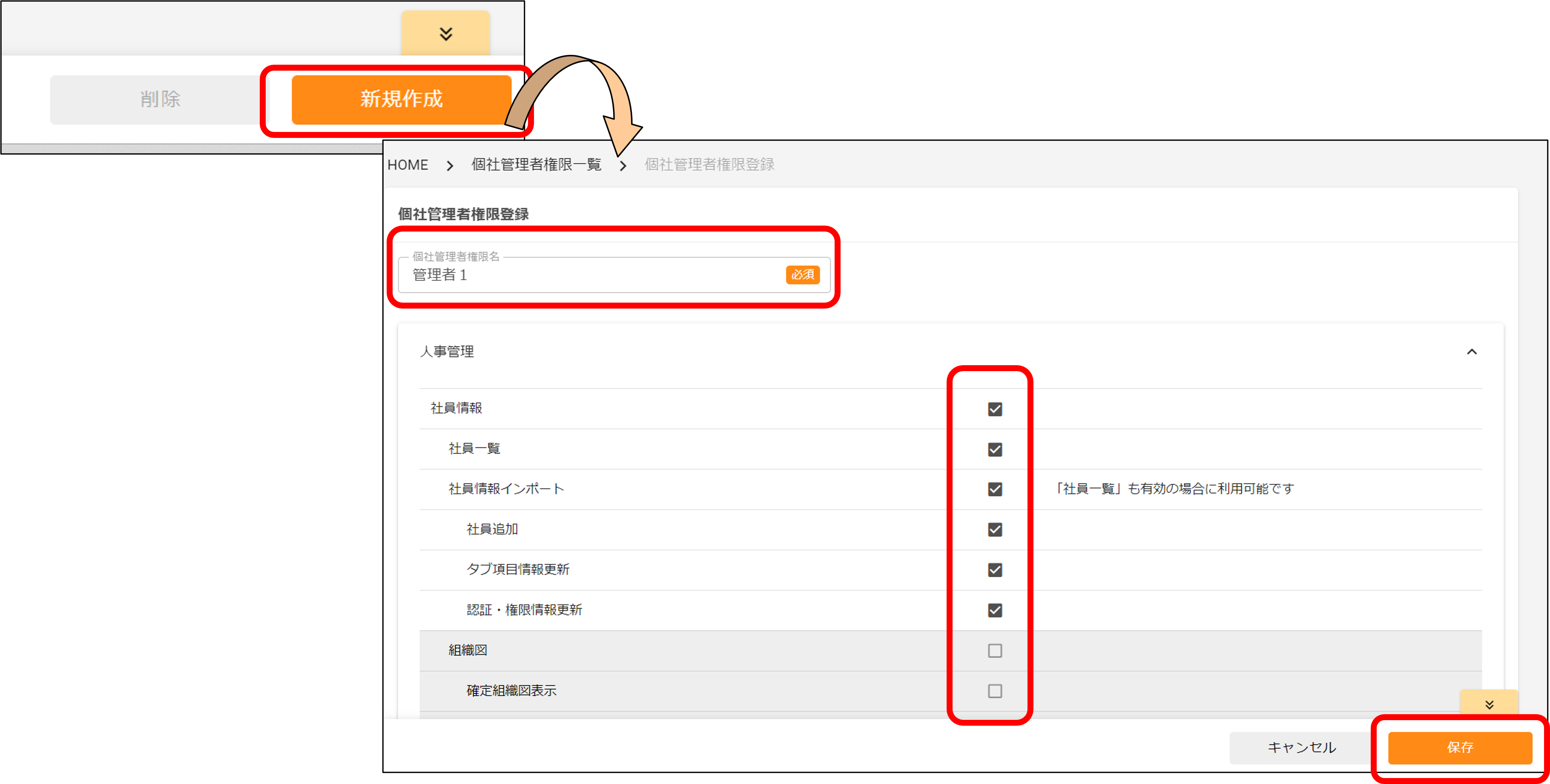Click the 新規作成 button
Screen dimensions: 1550x784
pyautogui.click(x=401, y=99)
